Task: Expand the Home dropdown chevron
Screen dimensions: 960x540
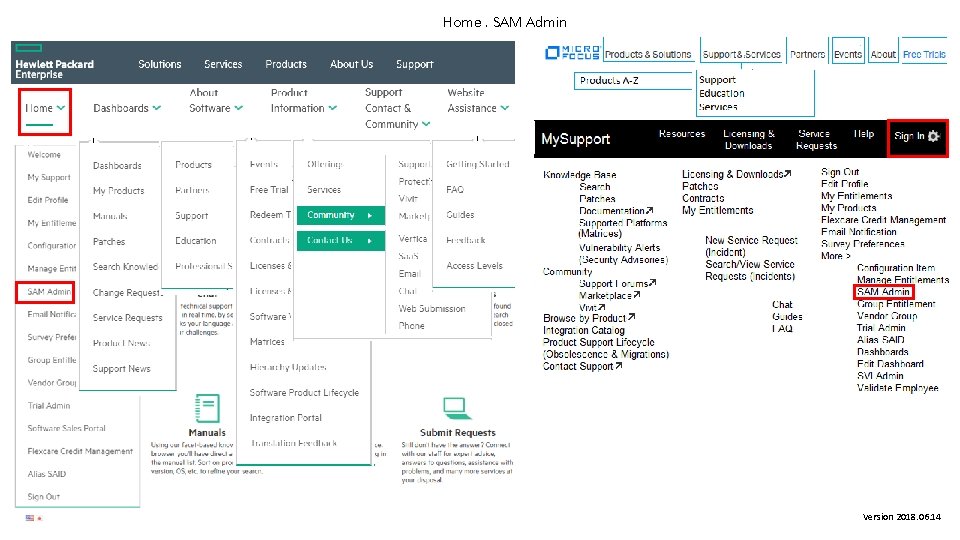Action: click(x=61, y=108)
